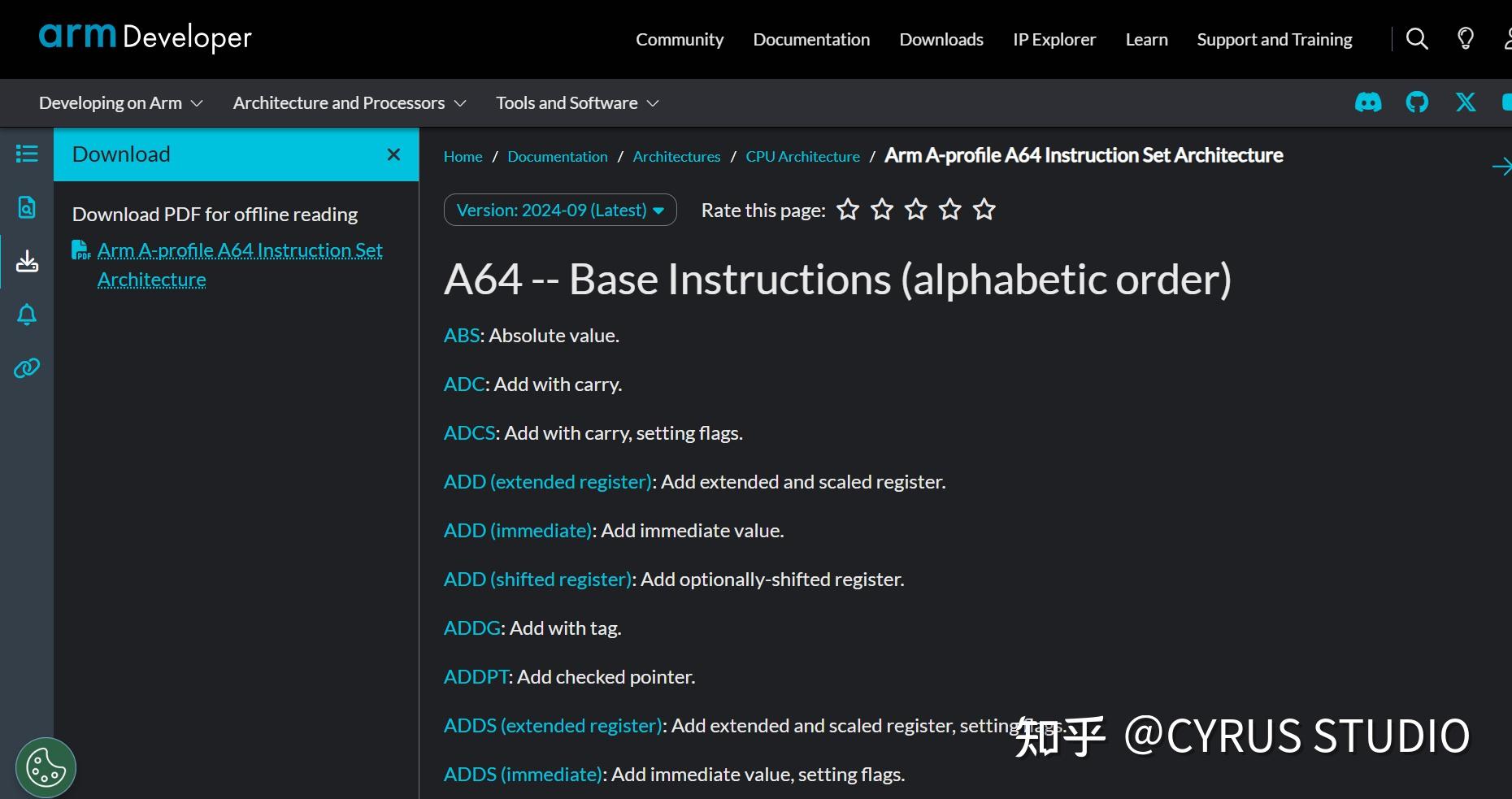Viewport: 1512px width, 799px height.
Task: Open search with the magnifier icon
Action: [1417, 38]
